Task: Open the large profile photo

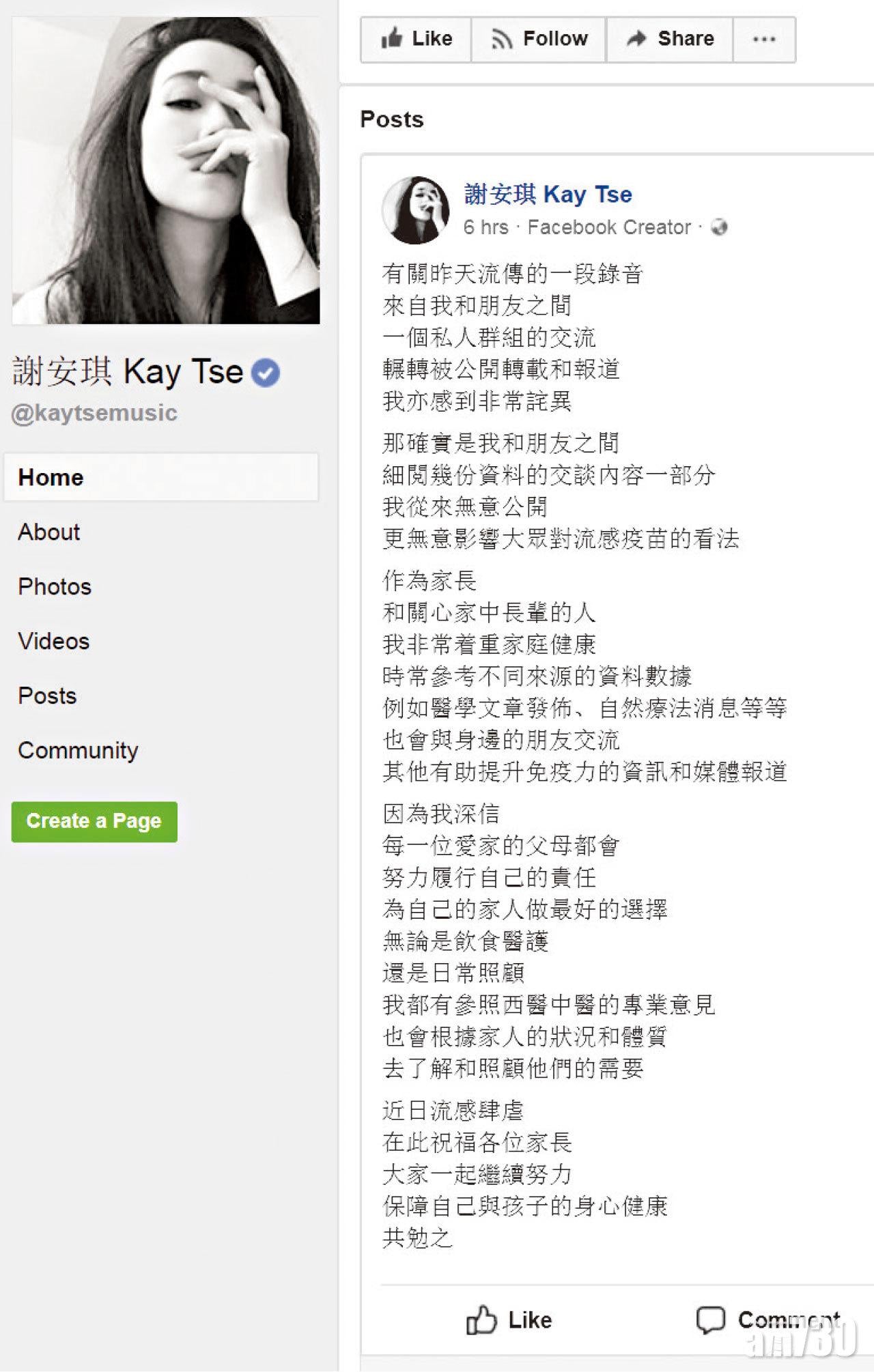Action: [166, 171]
